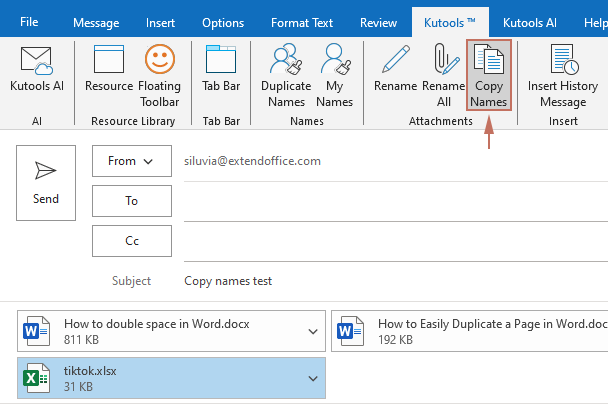Image resolution: width=608 pixels, height=412 pixels.
Task: Send the email
Action: click(x=46, y=183)
